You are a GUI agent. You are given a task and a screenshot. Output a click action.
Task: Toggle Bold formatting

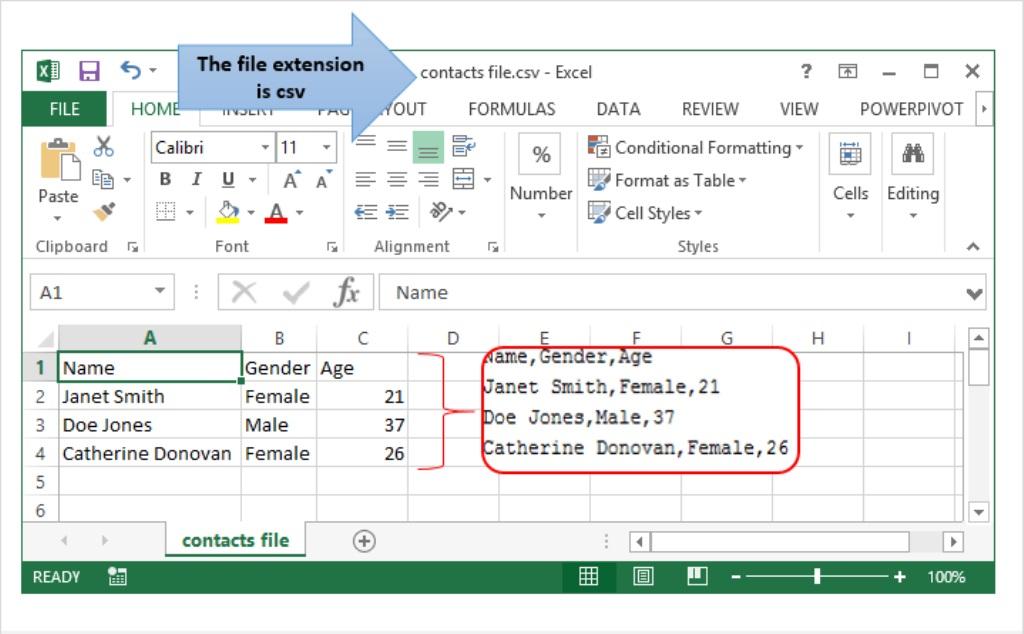[x=165, y=179]
